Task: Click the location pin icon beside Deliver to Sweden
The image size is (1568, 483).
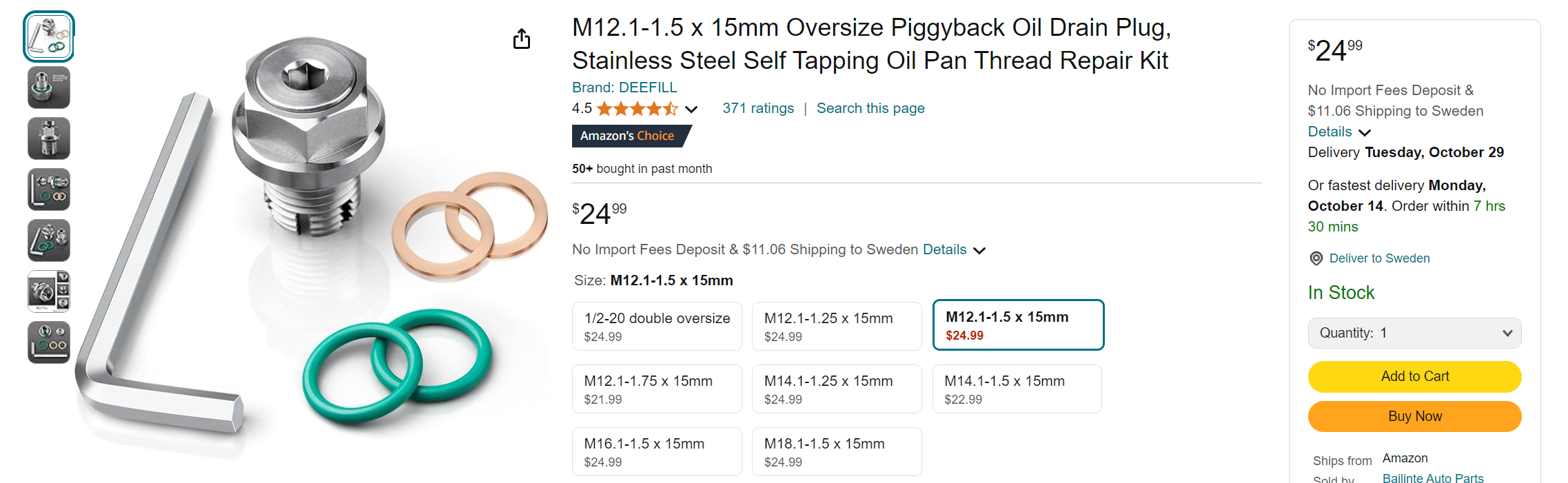Action: click(1316, 258)
